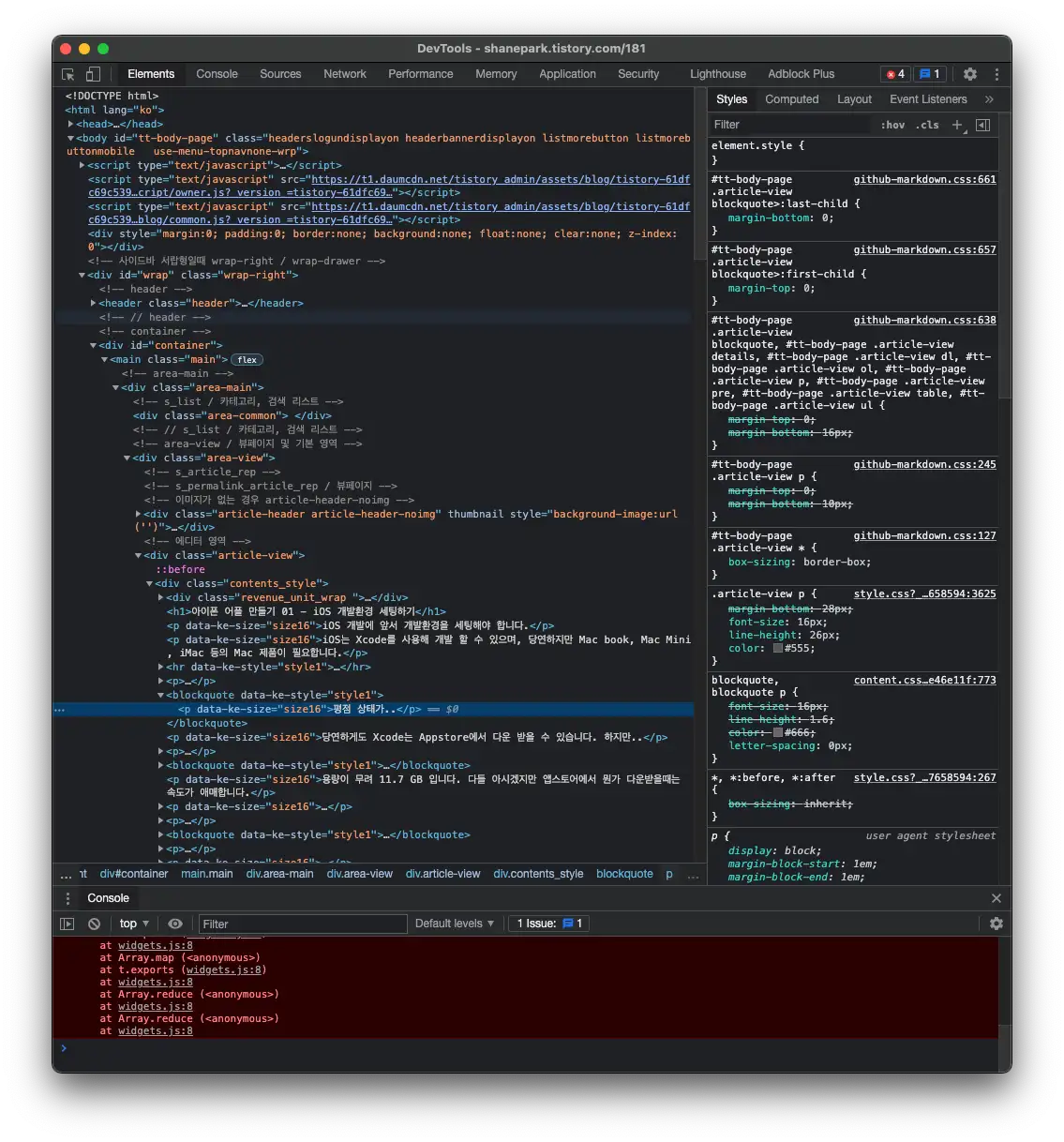Open the top context dropdown
The height and width of the screenshot is (1142, 1064).
click(x=134, y=924)
